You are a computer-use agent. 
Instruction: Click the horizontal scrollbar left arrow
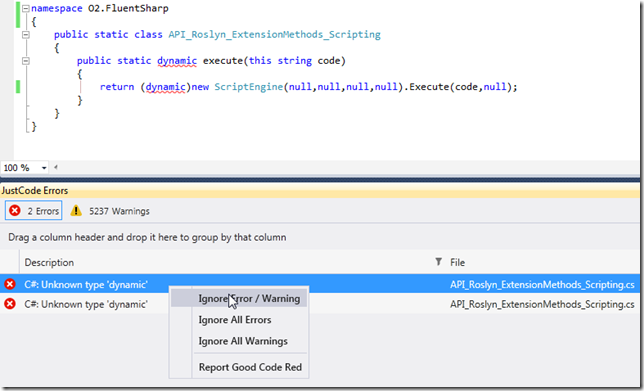(x=55, y=167)
